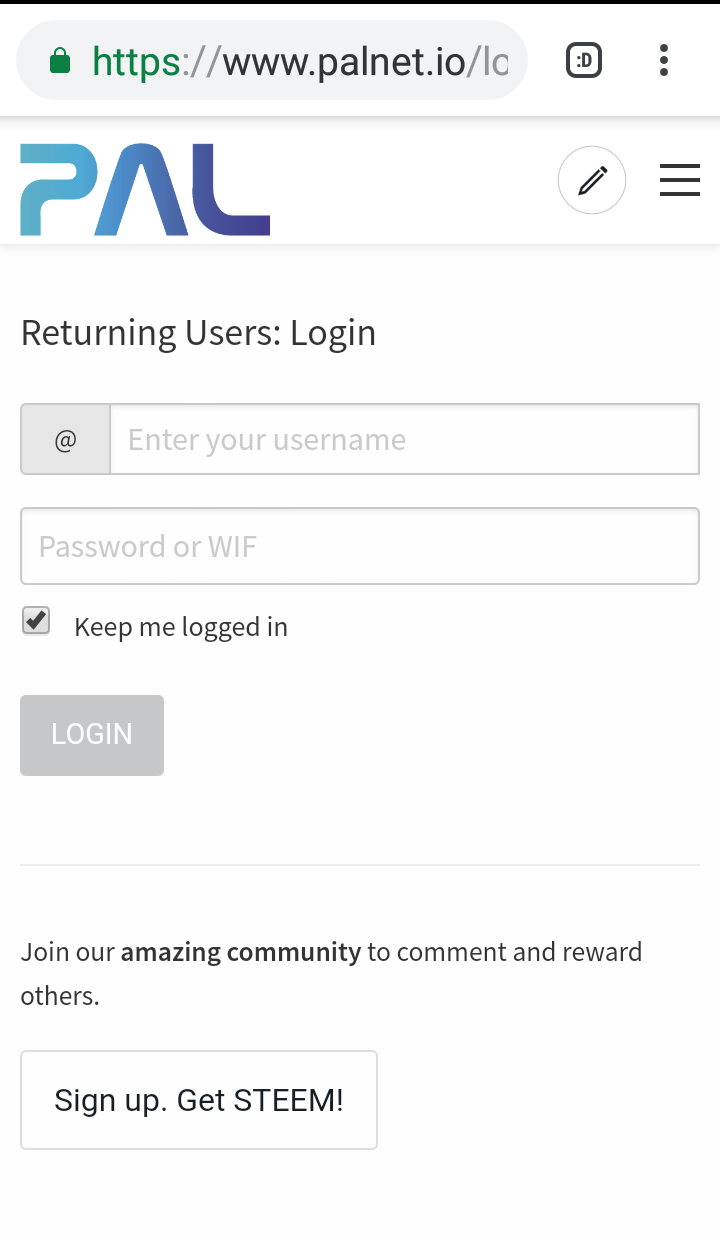Click the word 'others.' in paragraph
Viewport: 720px width, 1234px height.
[x=60, y=996]
